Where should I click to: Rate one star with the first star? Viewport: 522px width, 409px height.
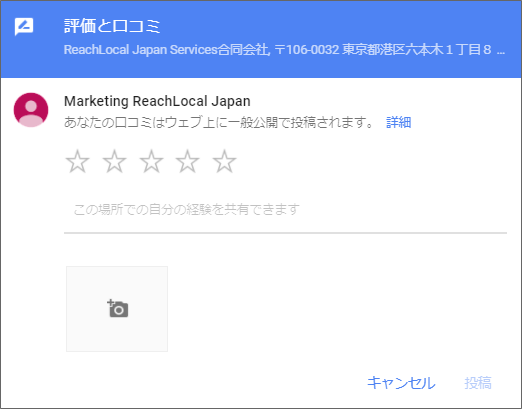[78, 162]
